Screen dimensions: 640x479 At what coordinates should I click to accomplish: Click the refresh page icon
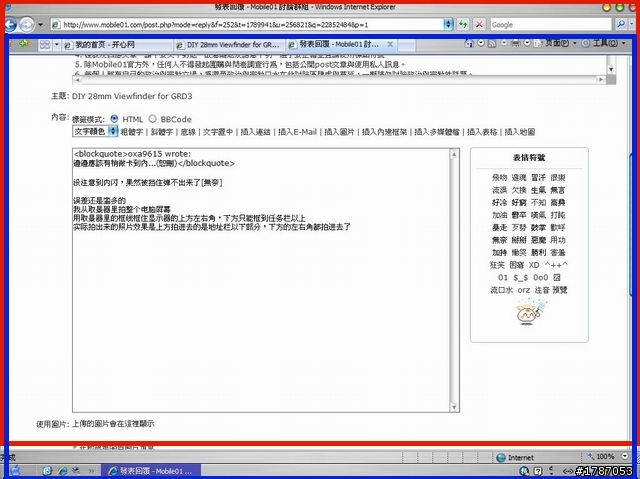tap(463, 24)
